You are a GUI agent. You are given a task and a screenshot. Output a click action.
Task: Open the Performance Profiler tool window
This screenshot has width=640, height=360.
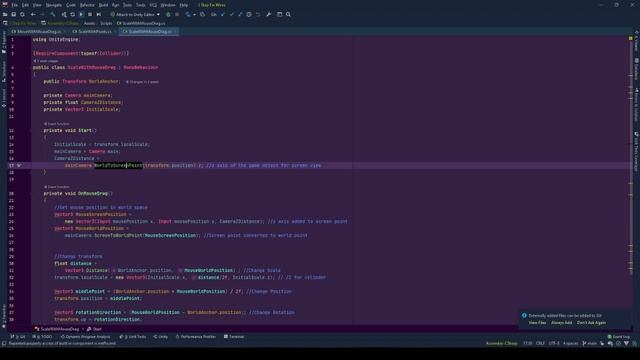tap(196, 337)
